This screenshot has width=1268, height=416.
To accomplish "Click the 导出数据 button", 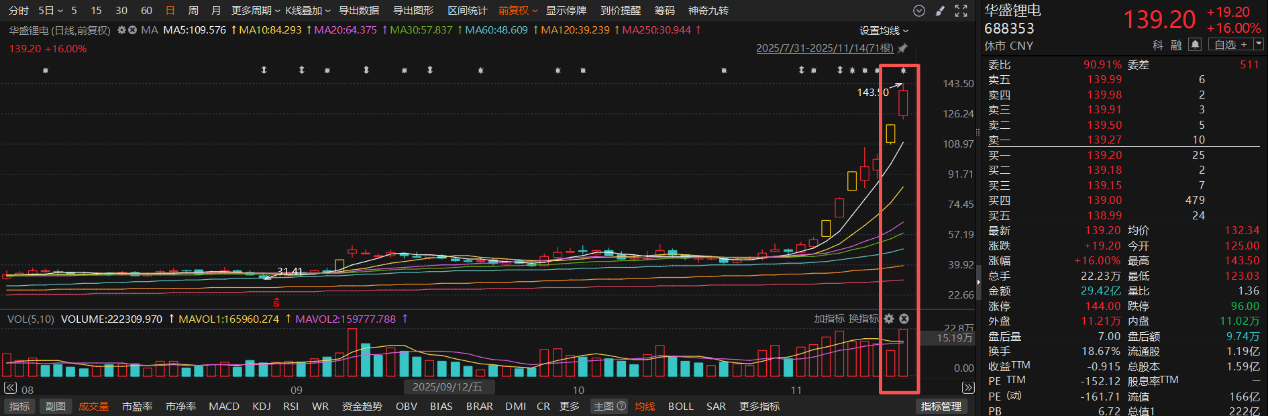I will tap(358, 10).
